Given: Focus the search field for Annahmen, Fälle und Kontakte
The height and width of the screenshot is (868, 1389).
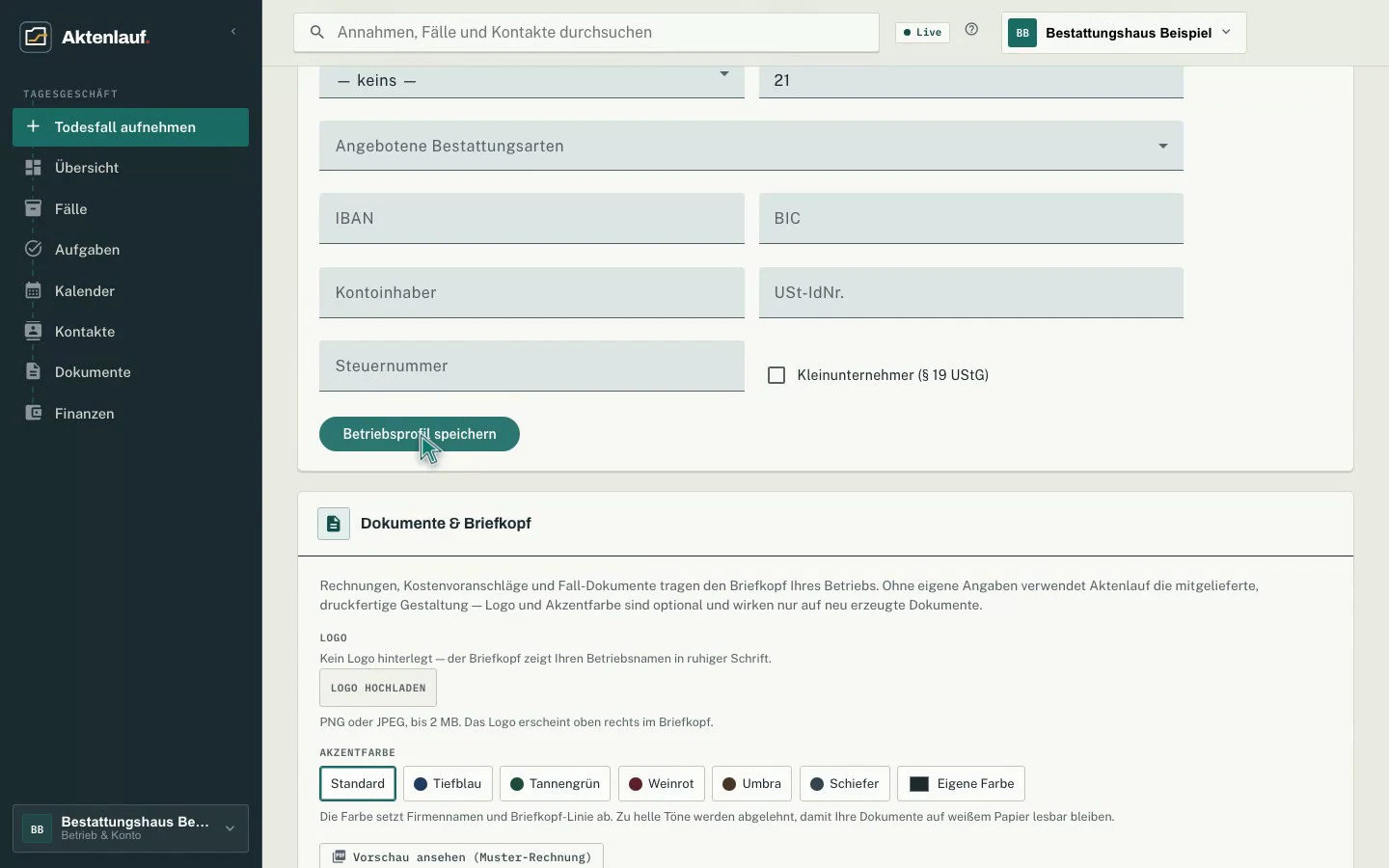Looking at the screenshot, I should pyautogui.click(x=586, y=33).
